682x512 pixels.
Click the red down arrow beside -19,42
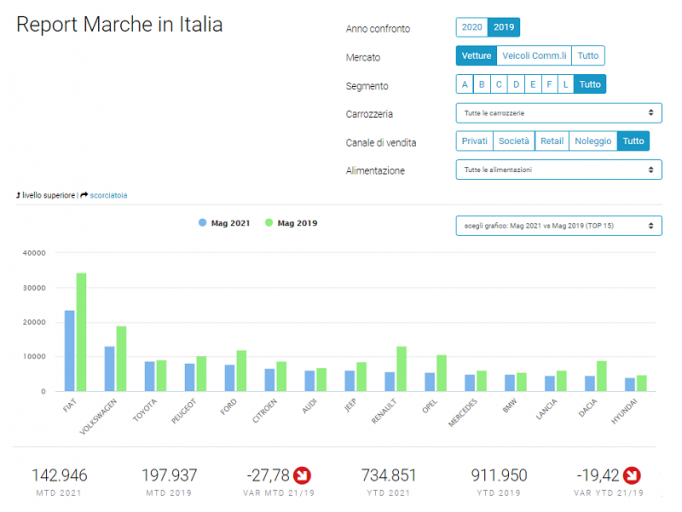click(x=632, y=475)
